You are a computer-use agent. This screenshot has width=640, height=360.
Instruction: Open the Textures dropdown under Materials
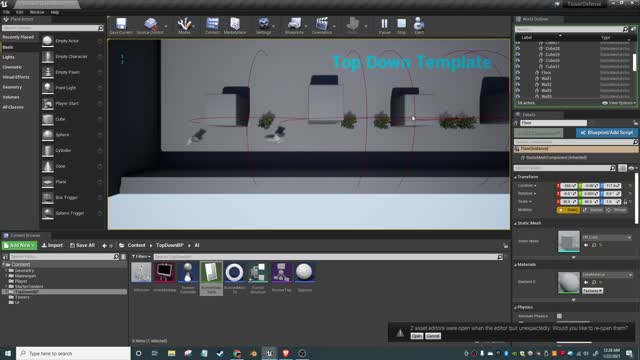tap(592, 291)
